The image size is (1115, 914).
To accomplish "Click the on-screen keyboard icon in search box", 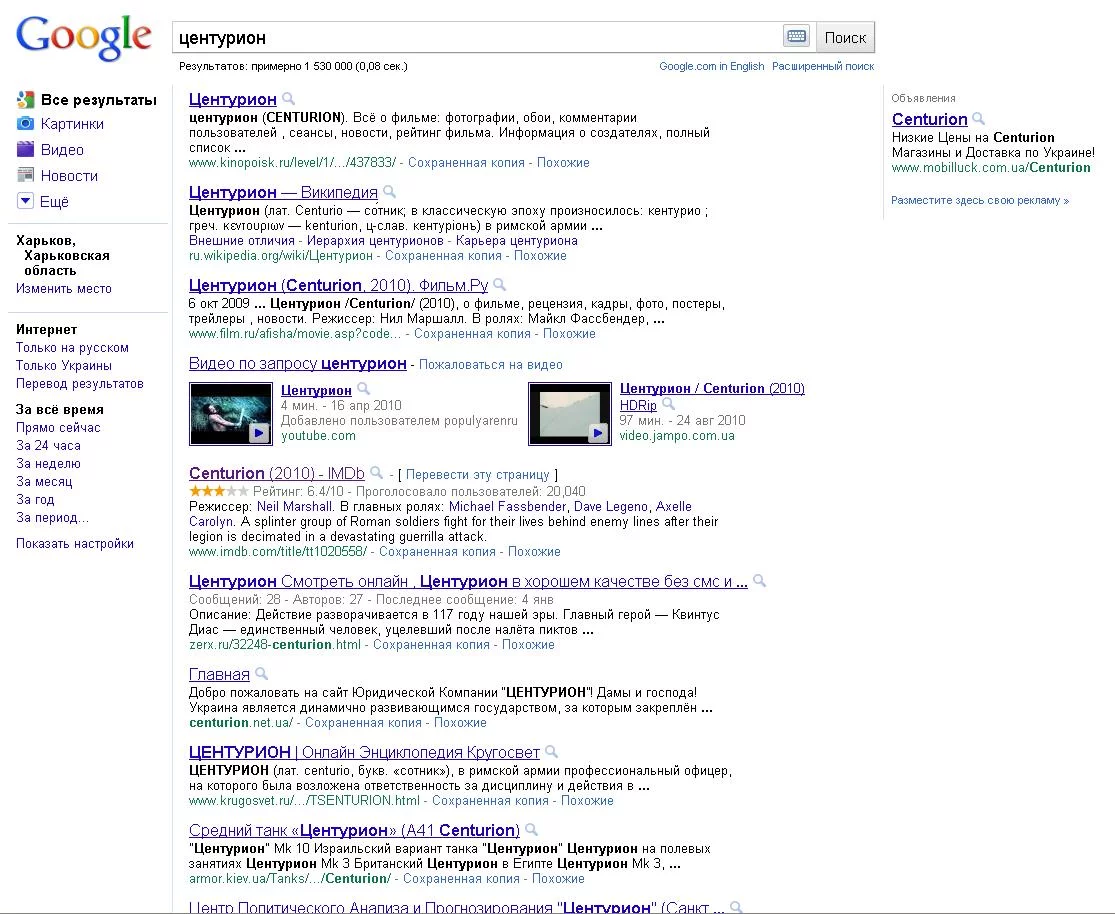I will 796,36.
